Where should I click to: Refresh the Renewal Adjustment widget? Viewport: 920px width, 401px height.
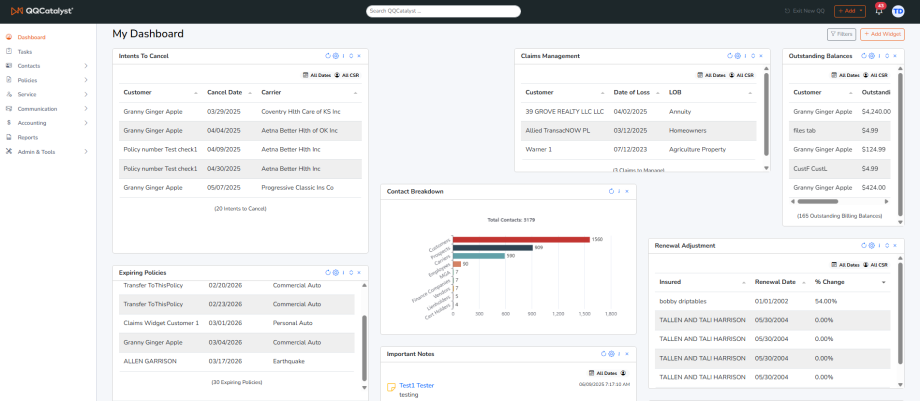pyautogui.click(x=864, y=245)
